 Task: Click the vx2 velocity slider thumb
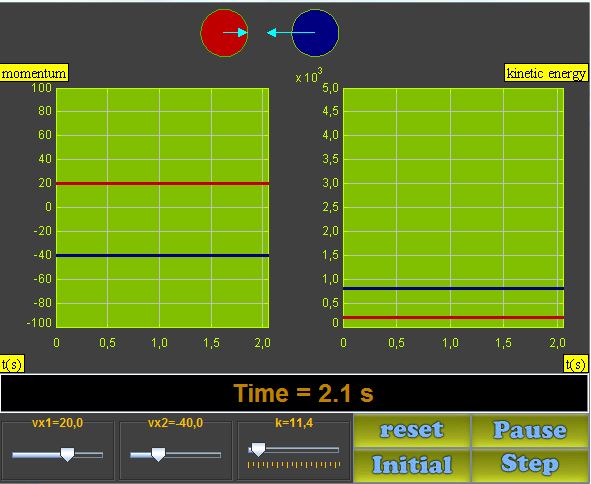coord(158,455)
